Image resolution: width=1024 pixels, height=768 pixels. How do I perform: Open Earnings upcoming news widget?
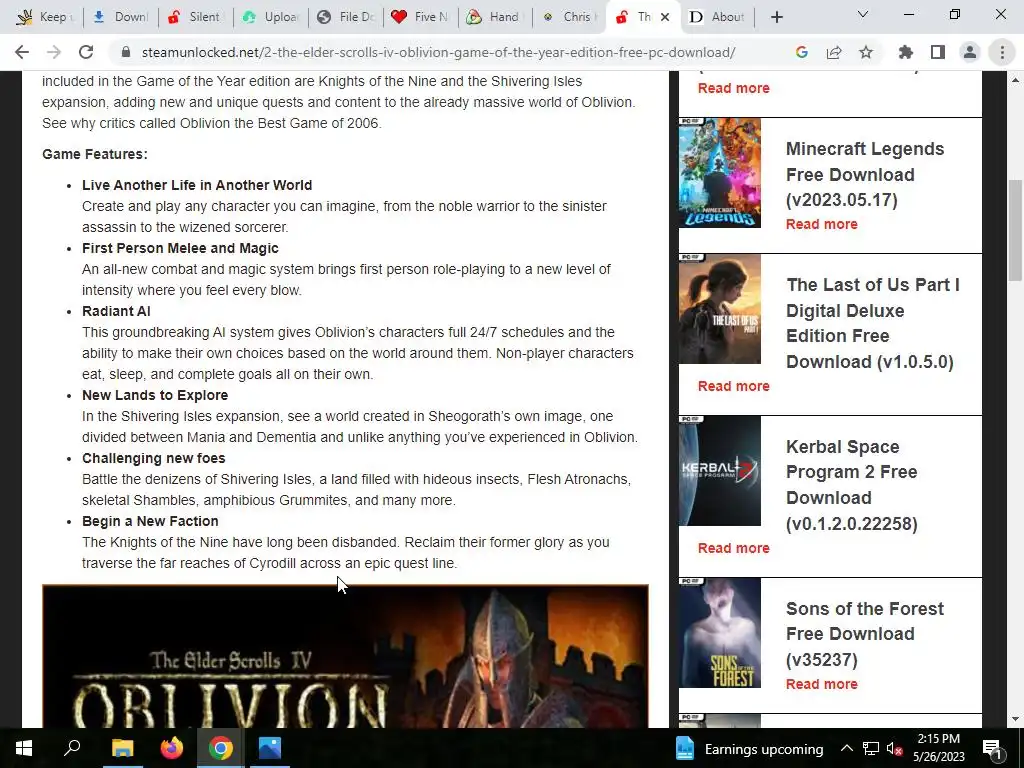click(x=748, y=748)
